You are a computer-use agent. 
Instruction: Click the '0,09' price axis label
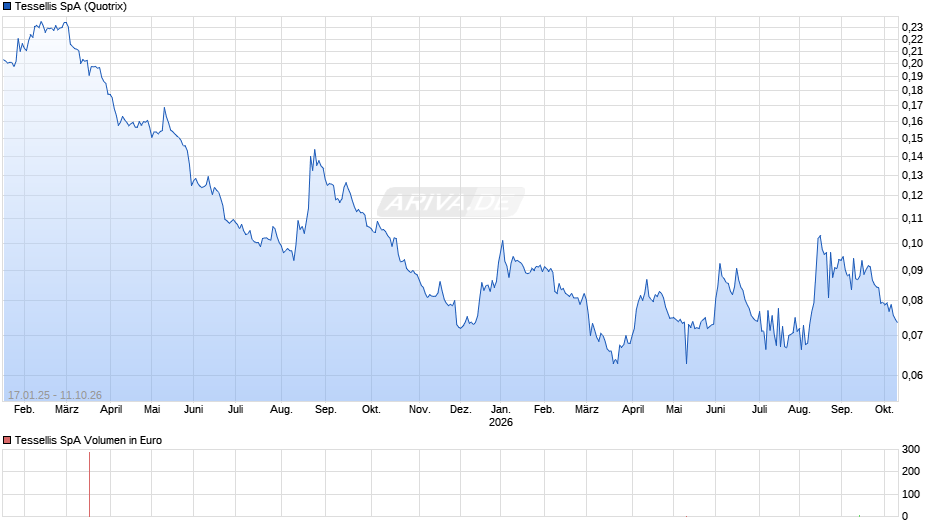(912, 270)
